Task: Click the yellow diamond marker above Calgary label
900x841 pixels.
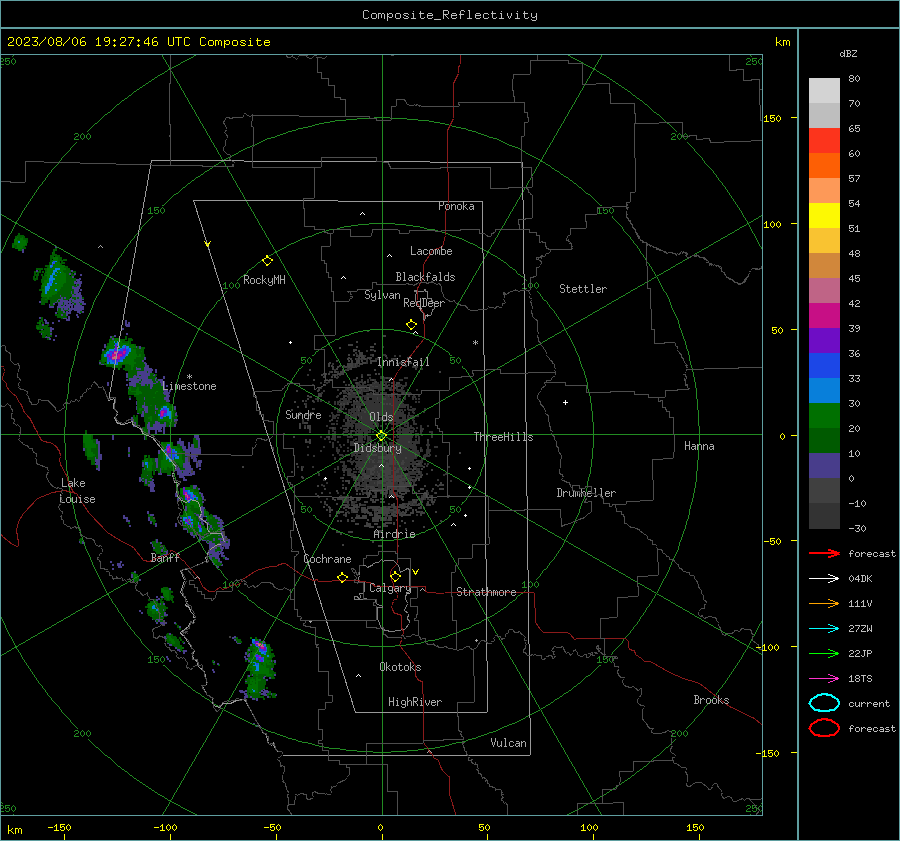Action: (x=395, y=576)
